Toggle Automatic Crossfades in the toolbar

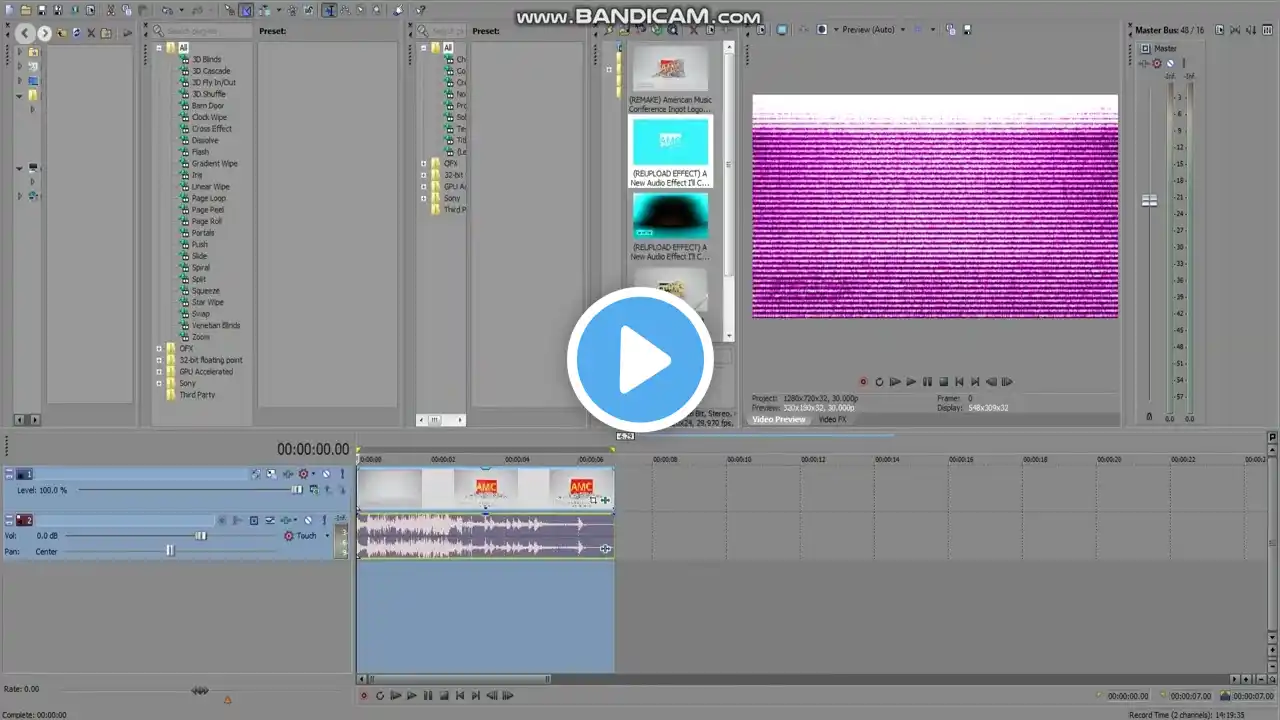[245, 10]
